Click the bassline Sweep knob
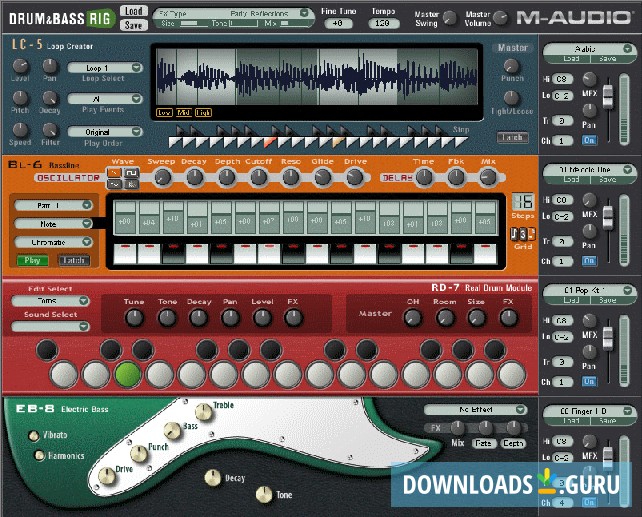642x517 pixels. tap(163, 177)
